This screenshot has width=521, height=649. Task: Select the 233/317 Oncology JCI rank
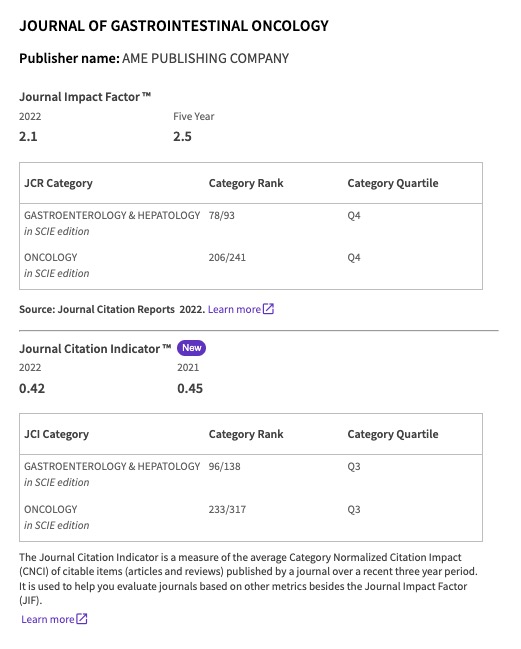point(227,510)
